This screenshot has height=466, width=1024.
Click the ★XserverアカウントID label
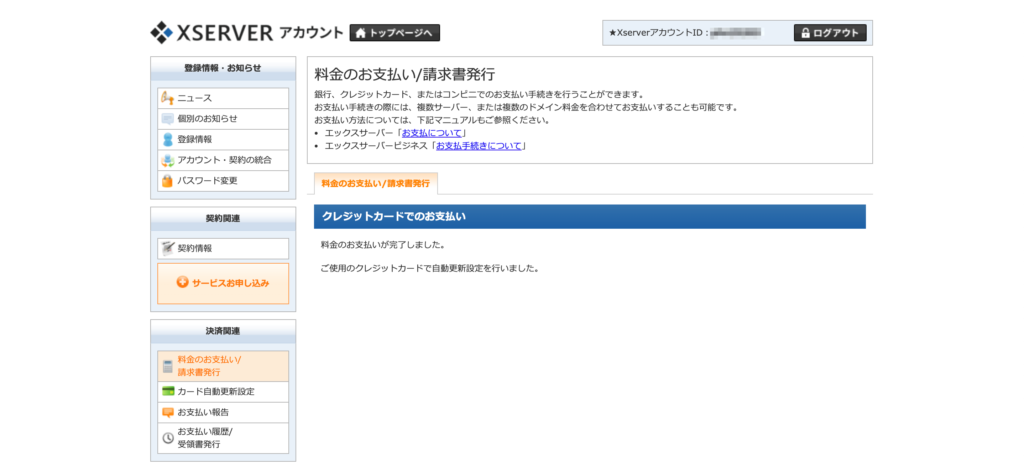(x=658, y=33)
